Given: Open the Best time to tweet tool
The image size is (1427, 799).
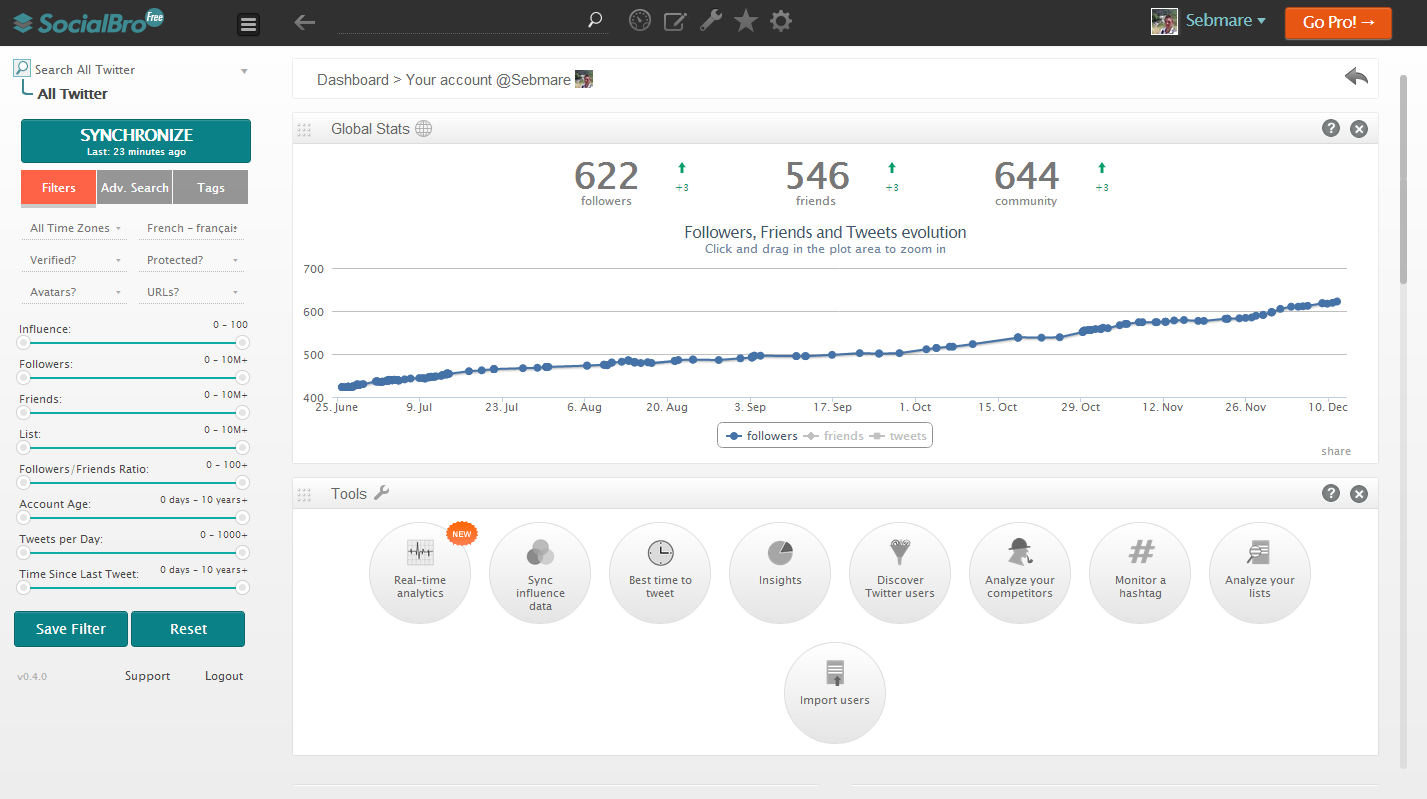Looking at the screenshot, I should 660,573.
